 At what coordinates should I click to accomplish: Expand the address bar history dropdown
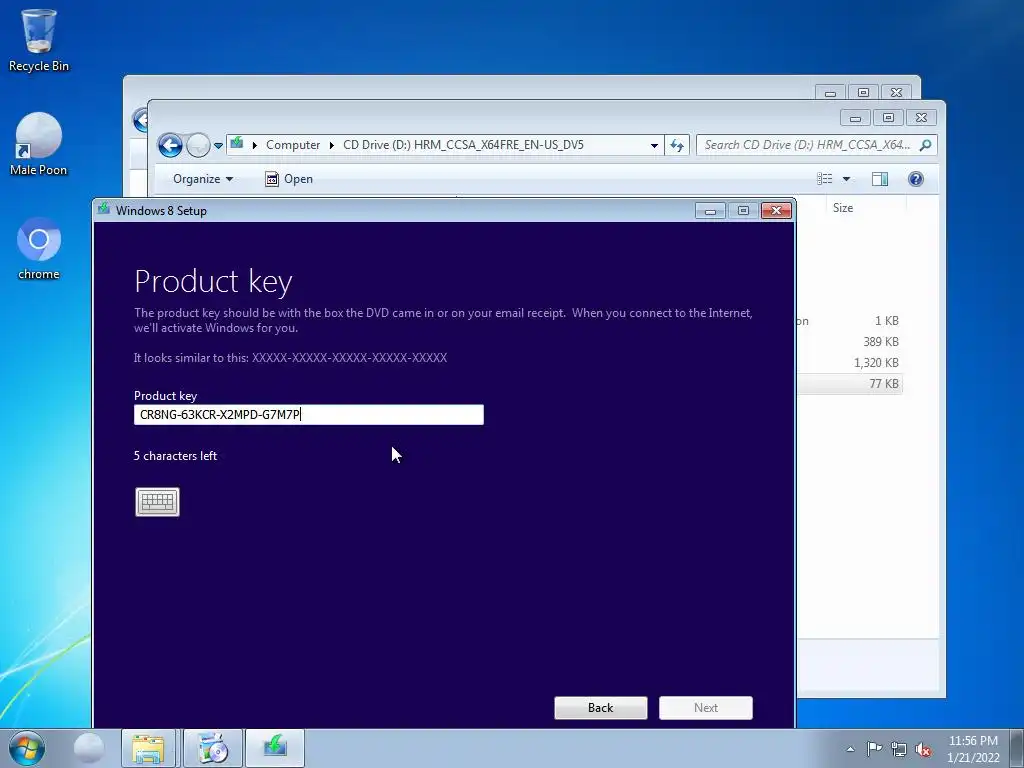coord(654,146)
